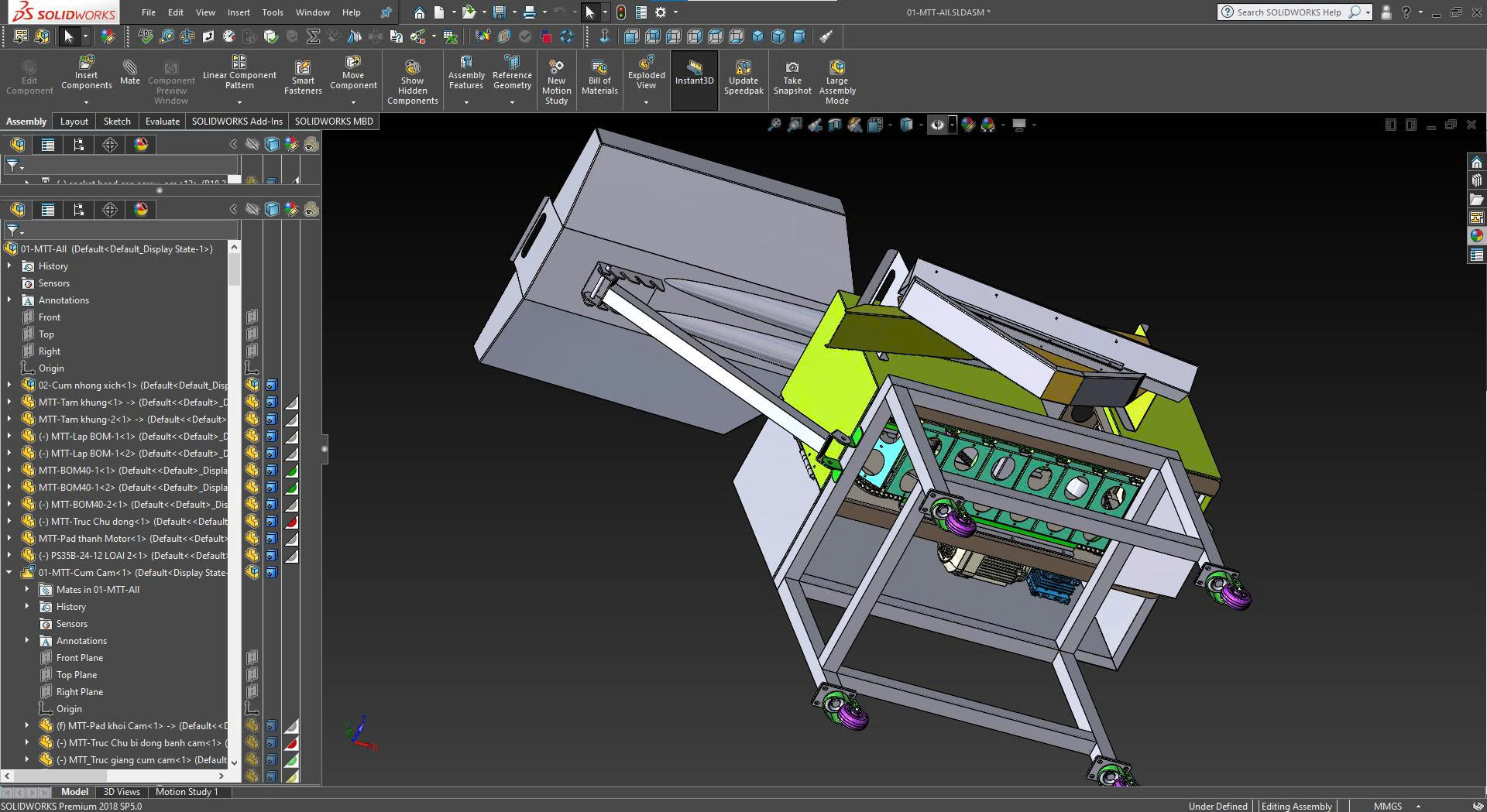Screen dimensions: 1487x812
Task: Open Appearances tab in task pane
Action: [x=1476, y=236]
